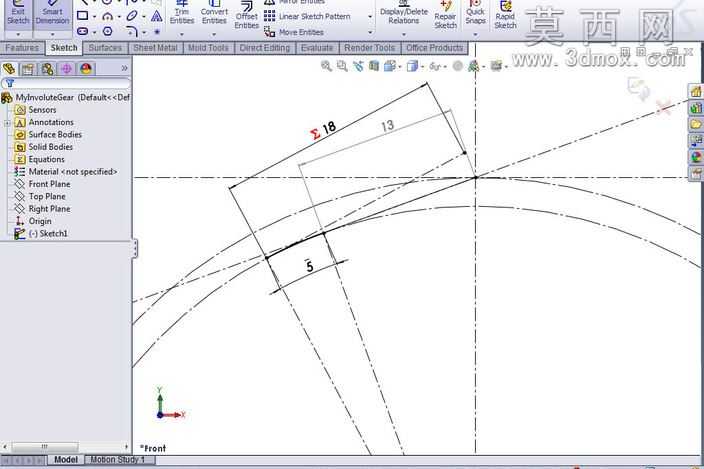Select the Corner Rectangle tool

[83, 16]
